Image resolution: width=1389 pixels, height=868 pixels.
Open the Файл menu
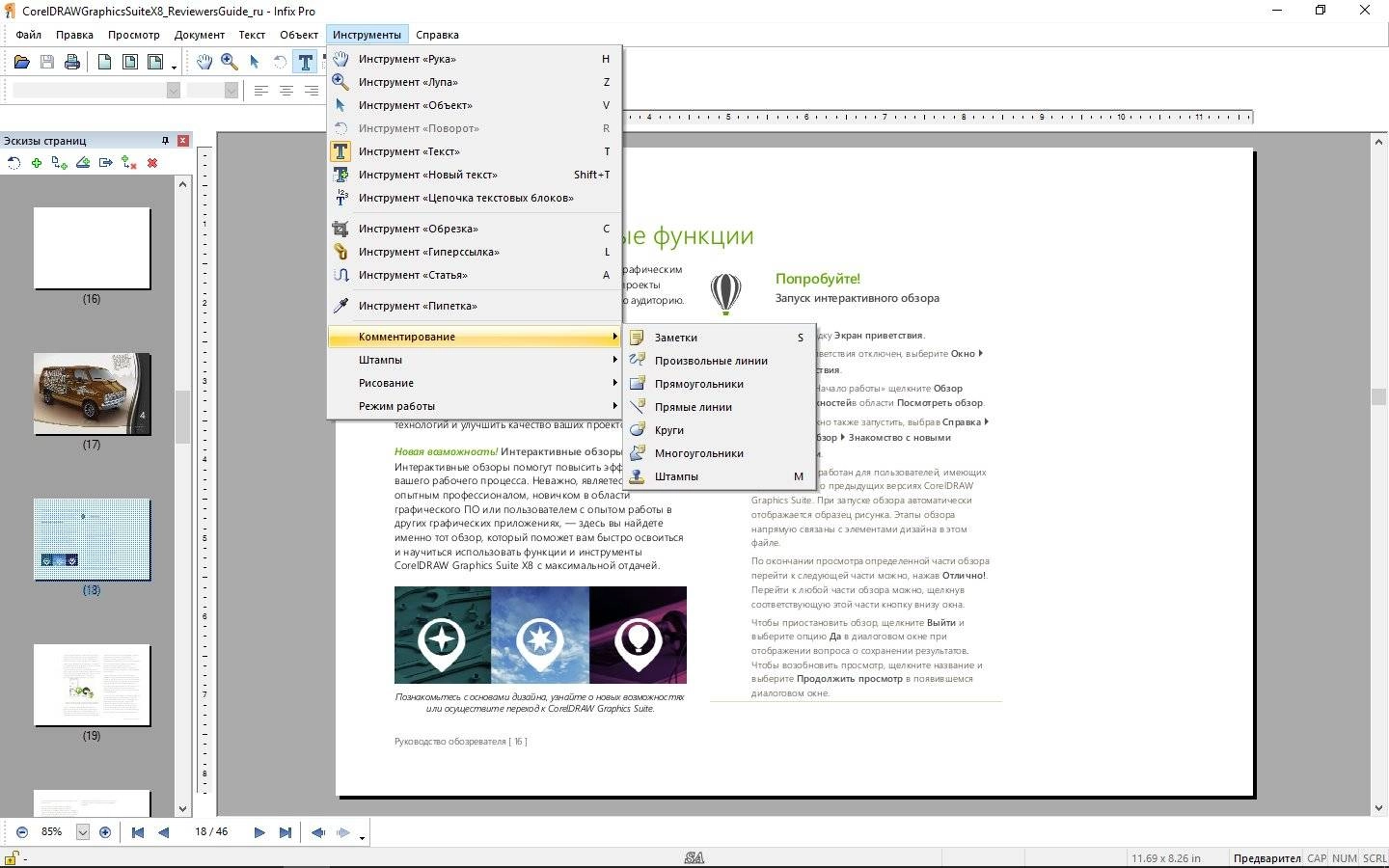[28, 35]
